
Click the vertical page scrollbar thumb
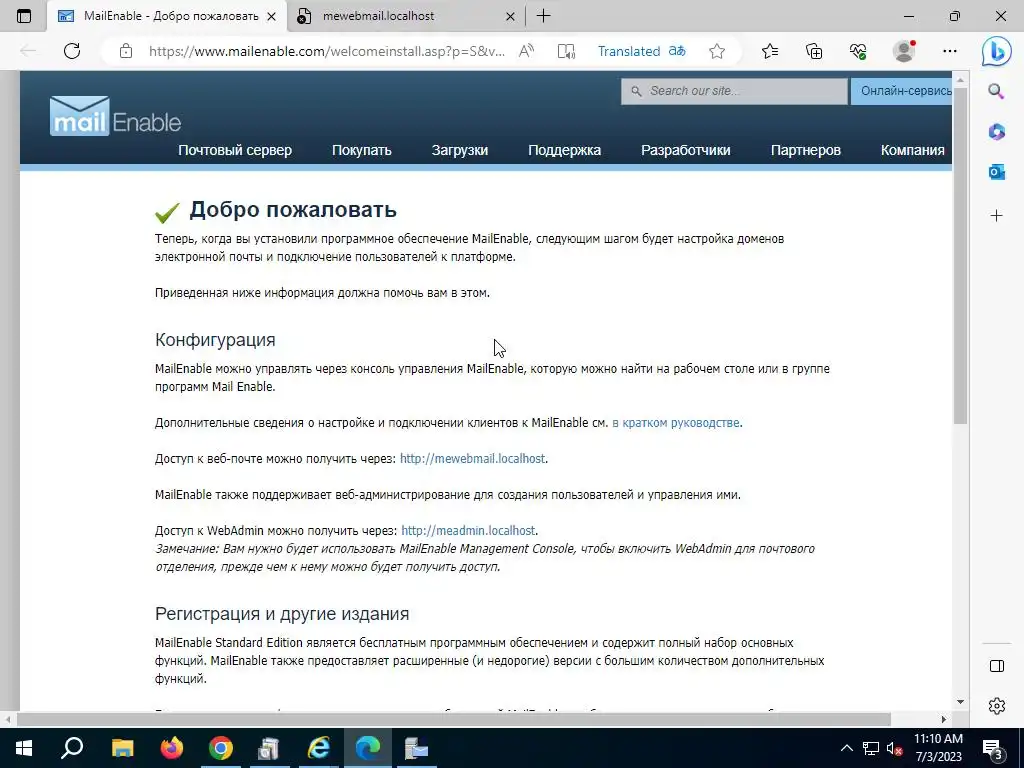960,255
